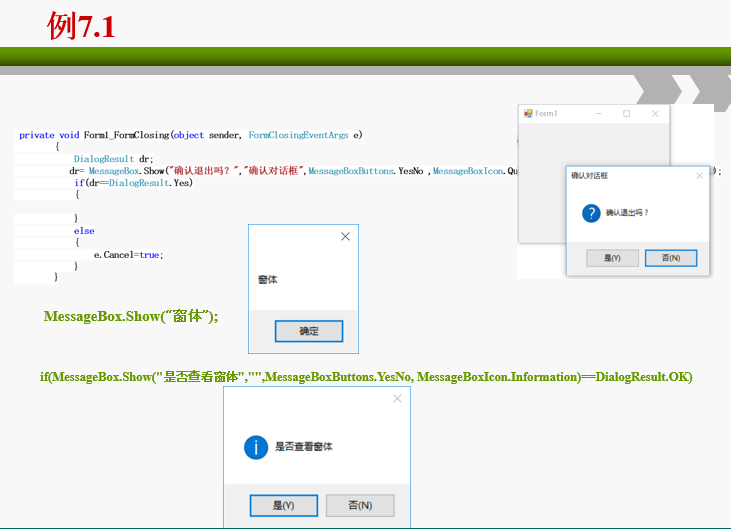
Task: Click the 确认退出吗？ message text
Action: point(627,213)
